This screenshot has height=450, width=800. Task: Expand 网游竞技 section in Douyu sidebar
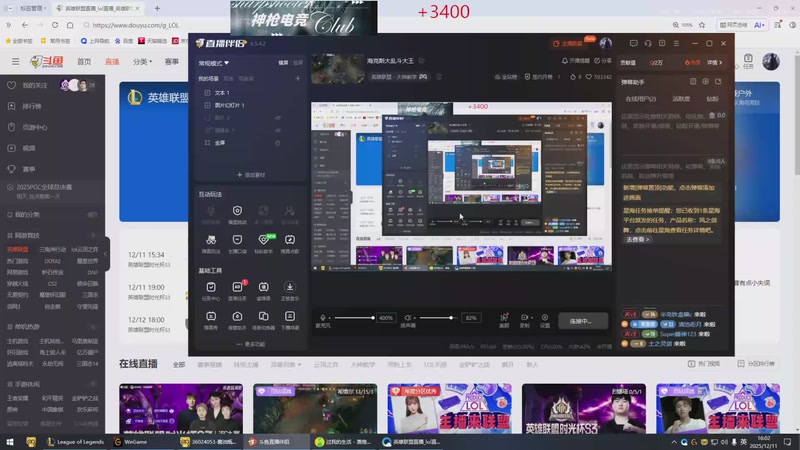pos(93,235)
